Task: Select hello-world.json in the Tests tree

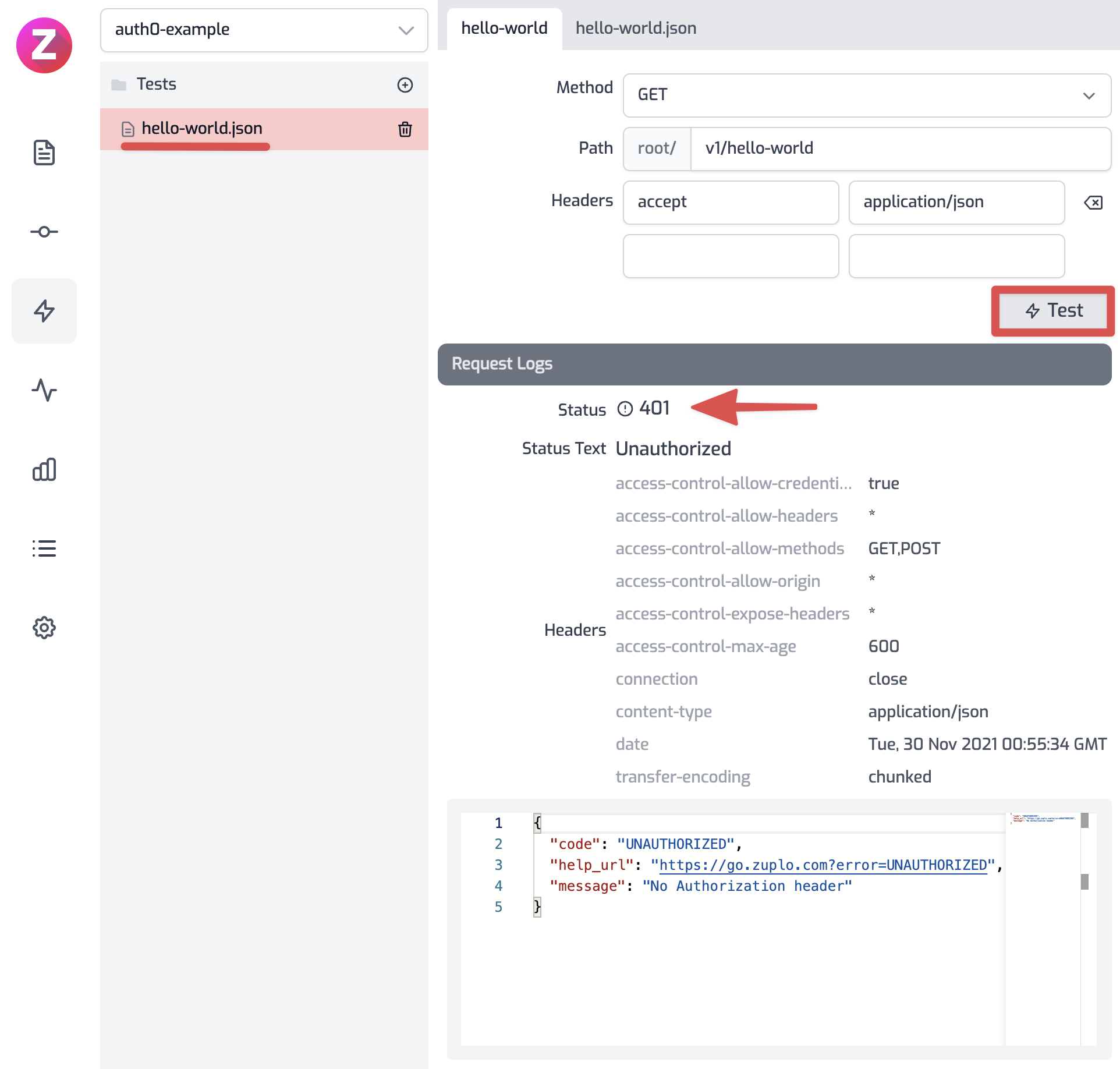Action: pos(201,128)
